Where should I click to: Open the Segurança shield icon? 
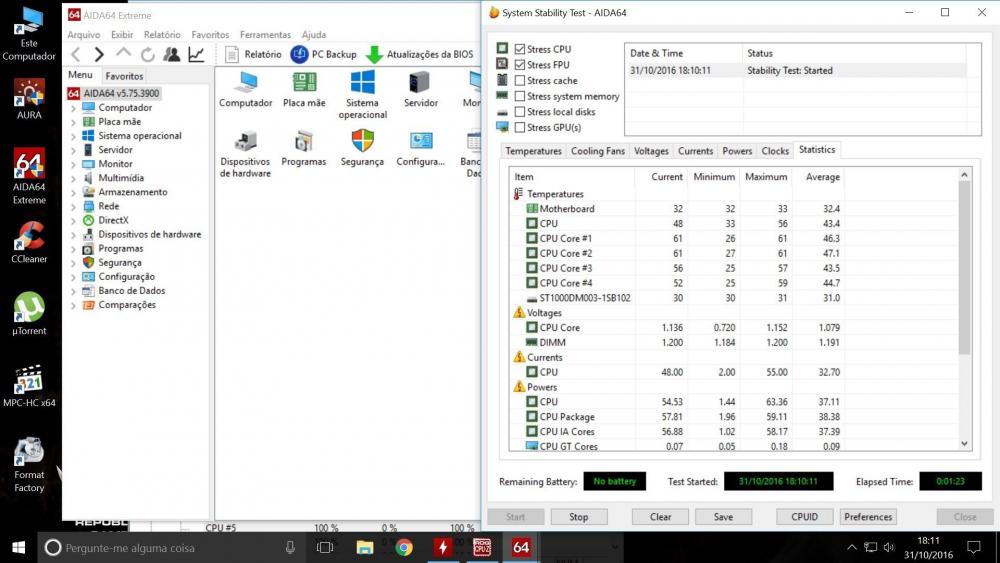click(362, 141)
